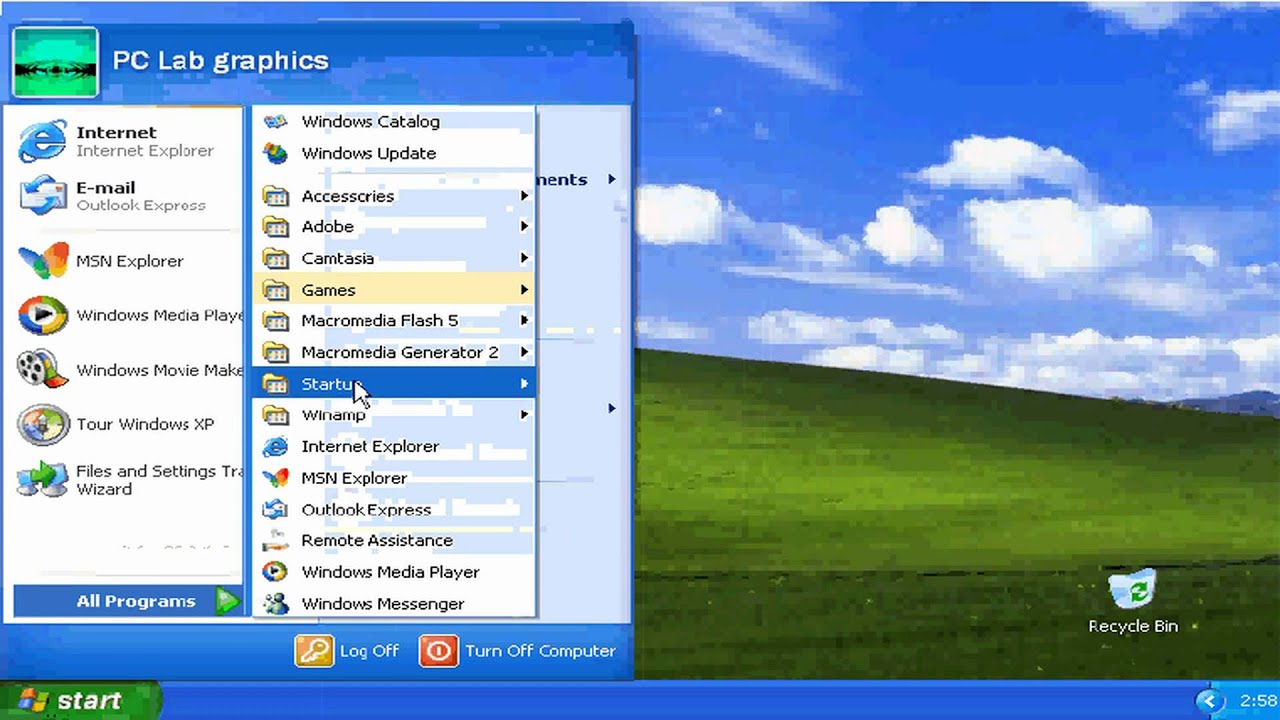Click the Accessories folder icon
This screenshot has height=720, width=1280.
click(x=275, y=196)
